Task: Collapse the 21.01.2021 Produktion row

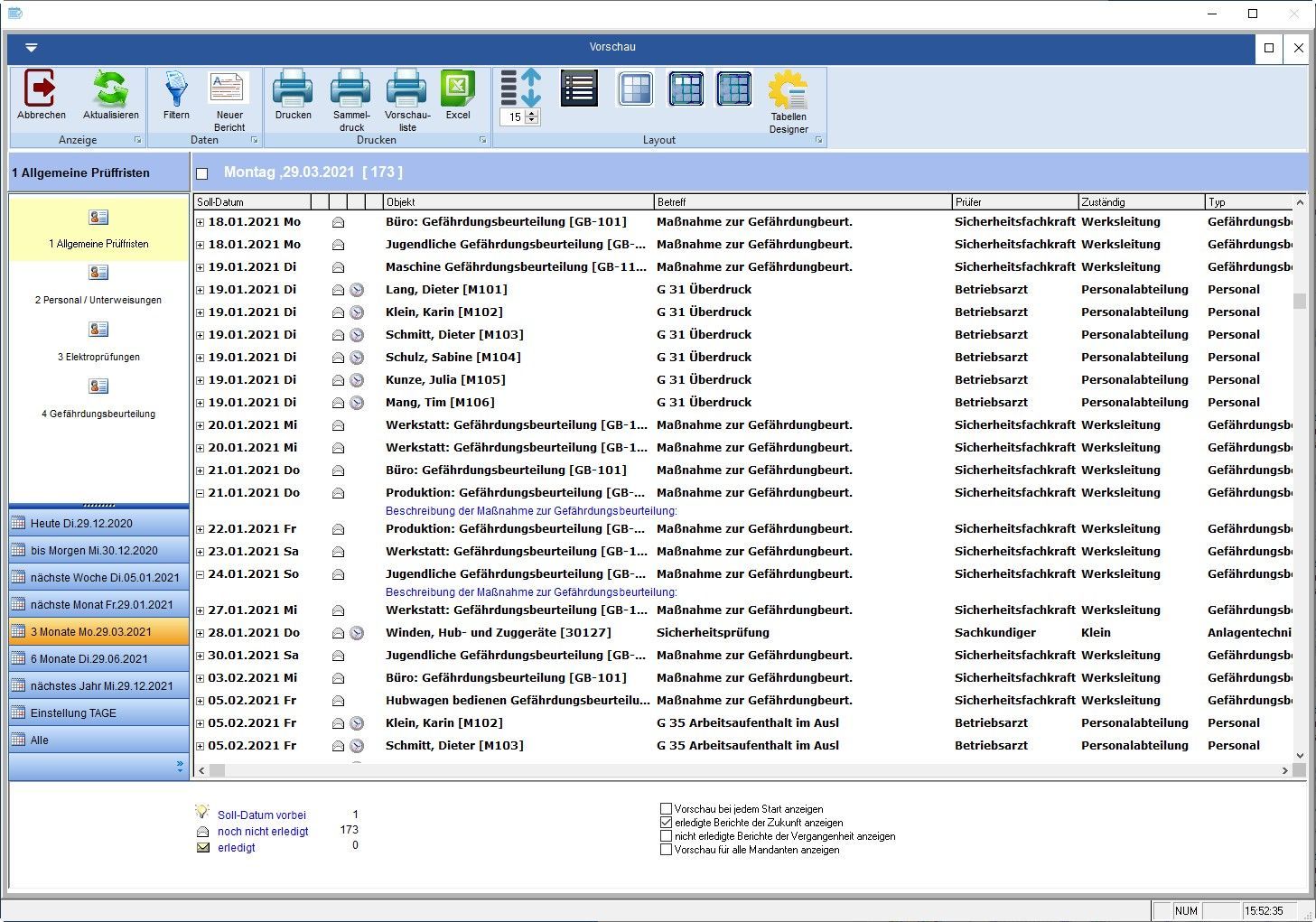Action: pyautogui.click(x=201, y=493)
